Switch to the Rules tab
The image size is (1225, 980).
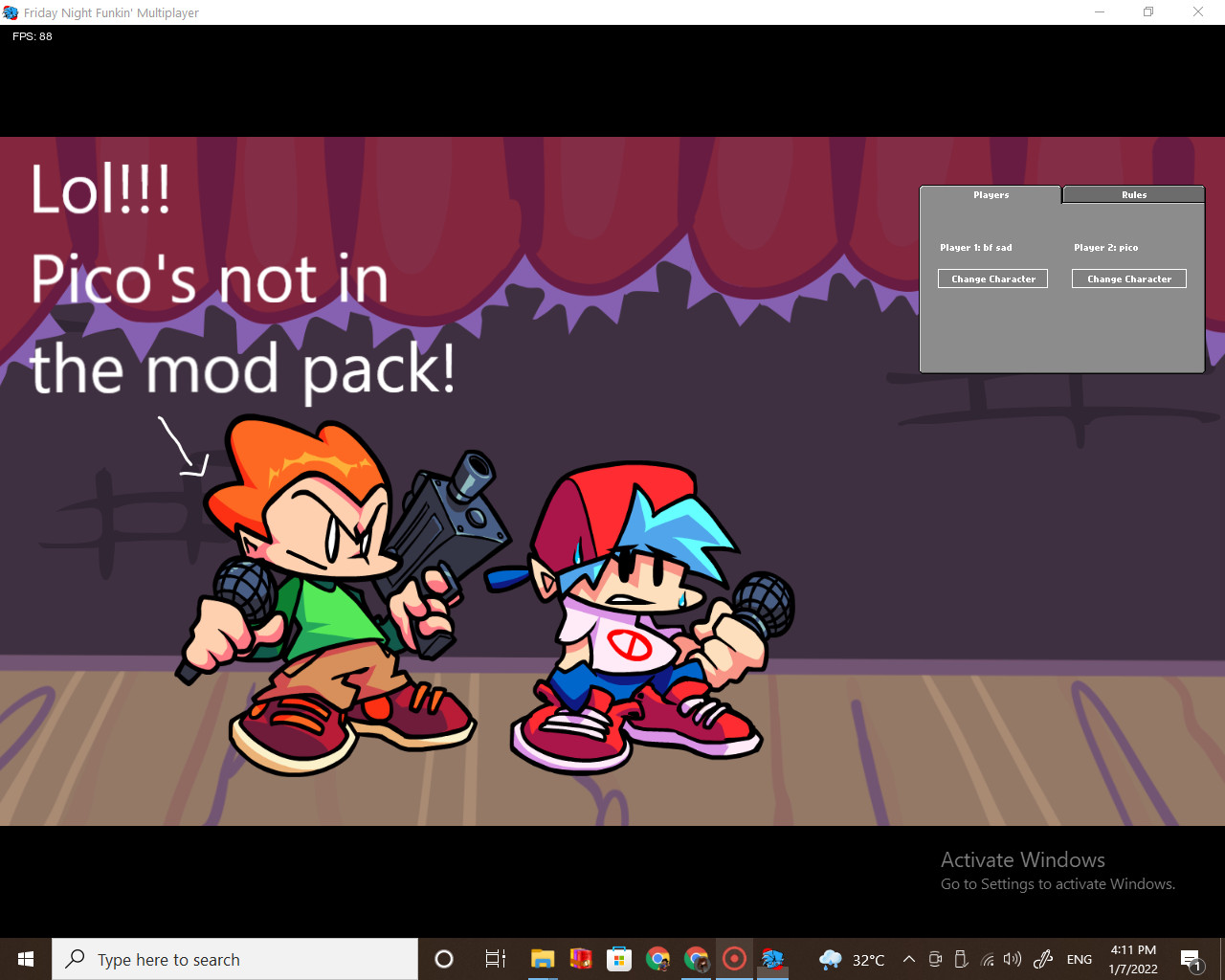pos(1133,194)
